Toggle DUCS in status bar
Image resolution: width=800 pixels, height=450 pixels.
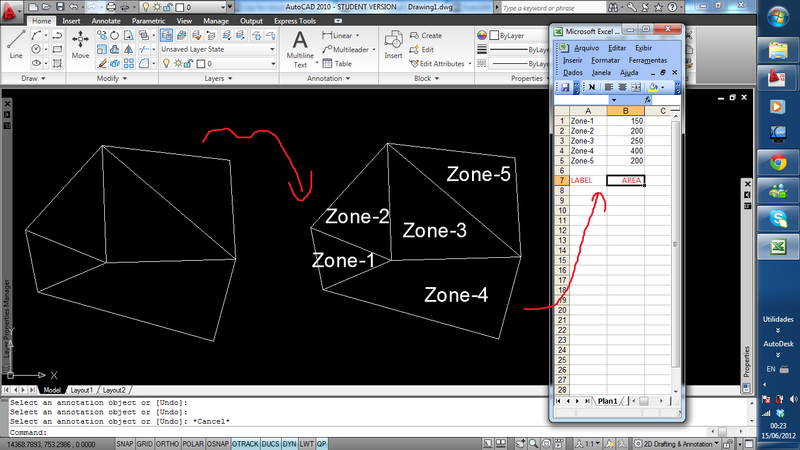[270, 444]
